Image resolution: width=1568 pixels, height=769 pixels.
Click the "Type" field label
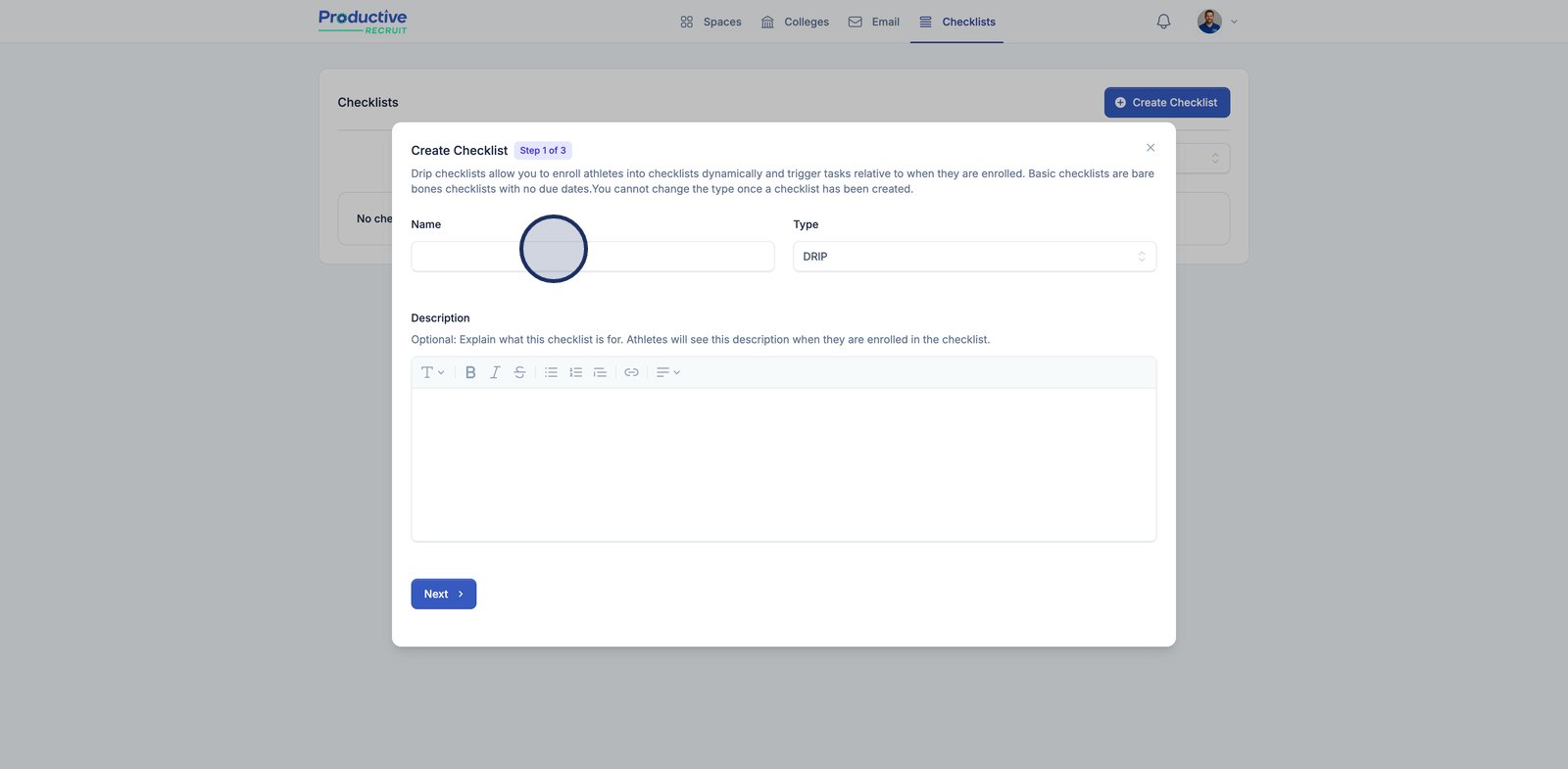click(806, 224)
